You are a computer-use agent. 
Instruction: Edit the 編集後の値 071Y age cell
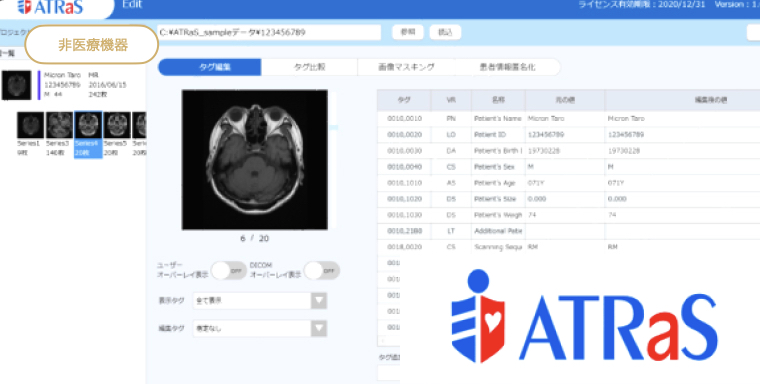tap(682, 183)
